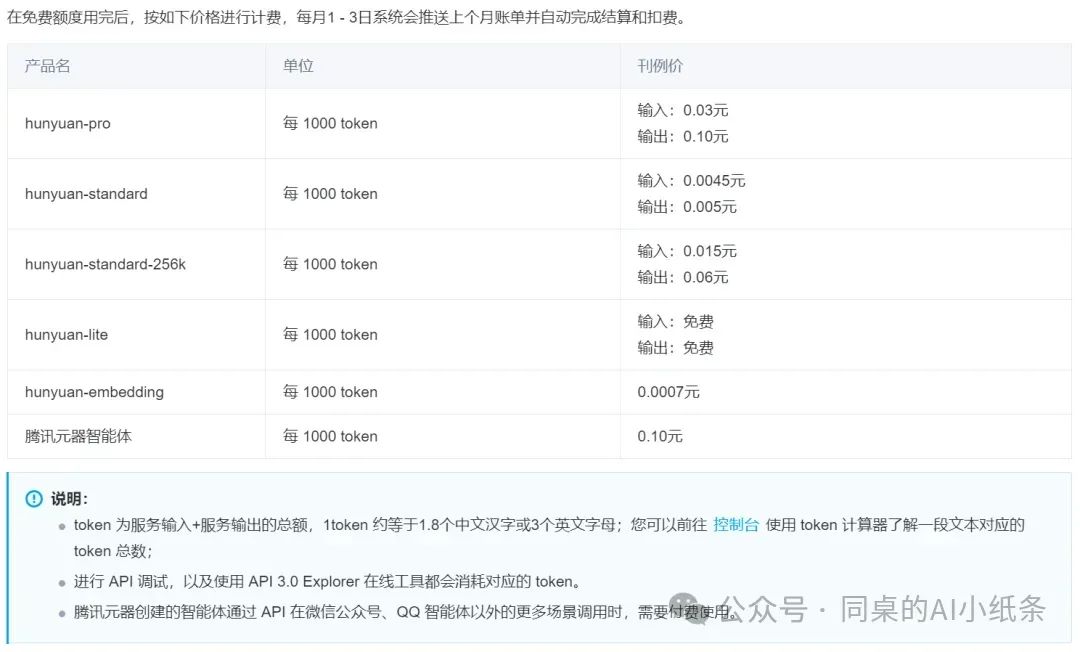
Task: Click the note starting 腾讯元器创建的智能体通过 API
Action: point(406,611)
